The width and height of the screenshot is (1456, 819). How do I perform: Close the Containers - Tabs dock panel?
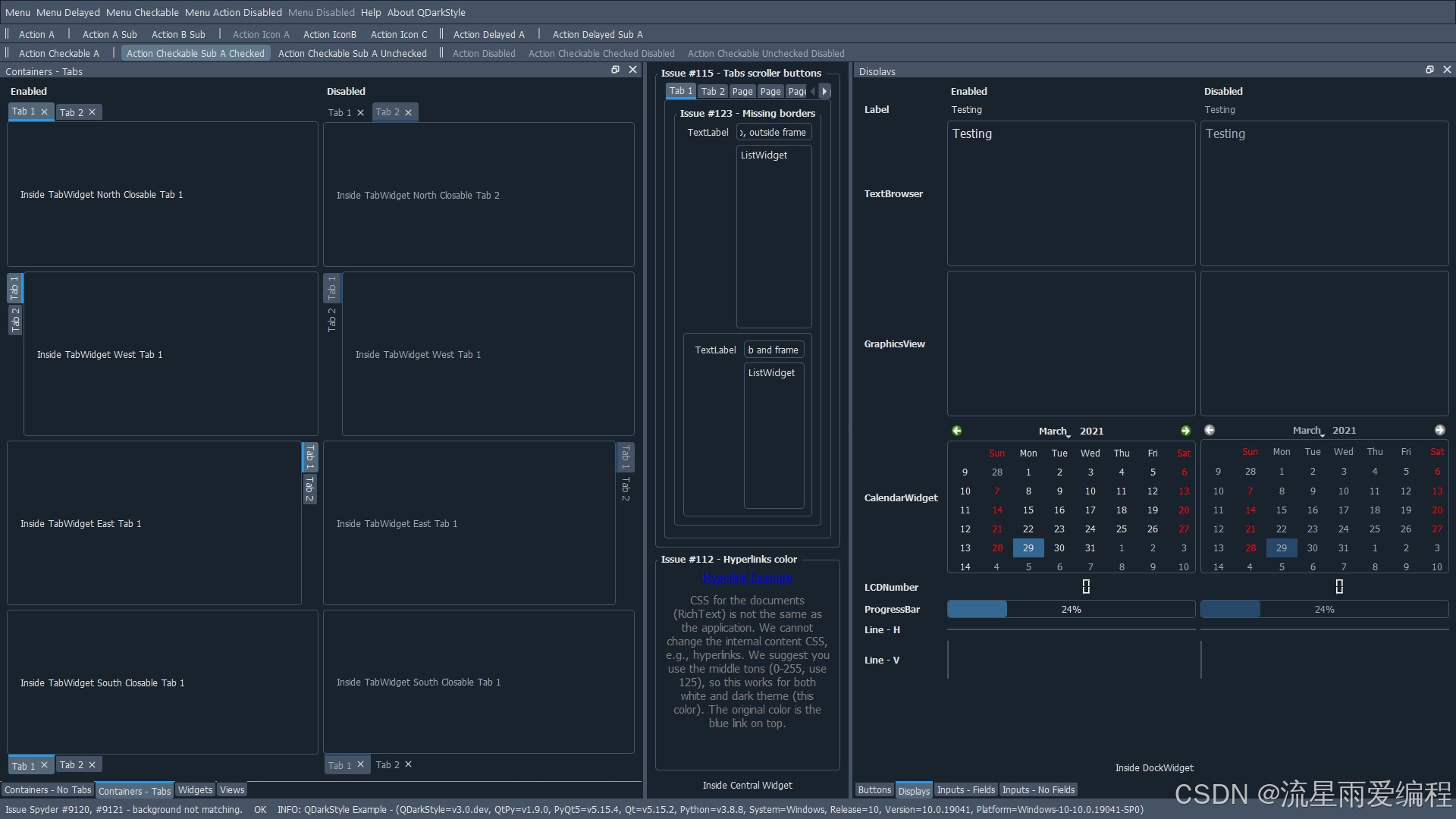[632, 70]
